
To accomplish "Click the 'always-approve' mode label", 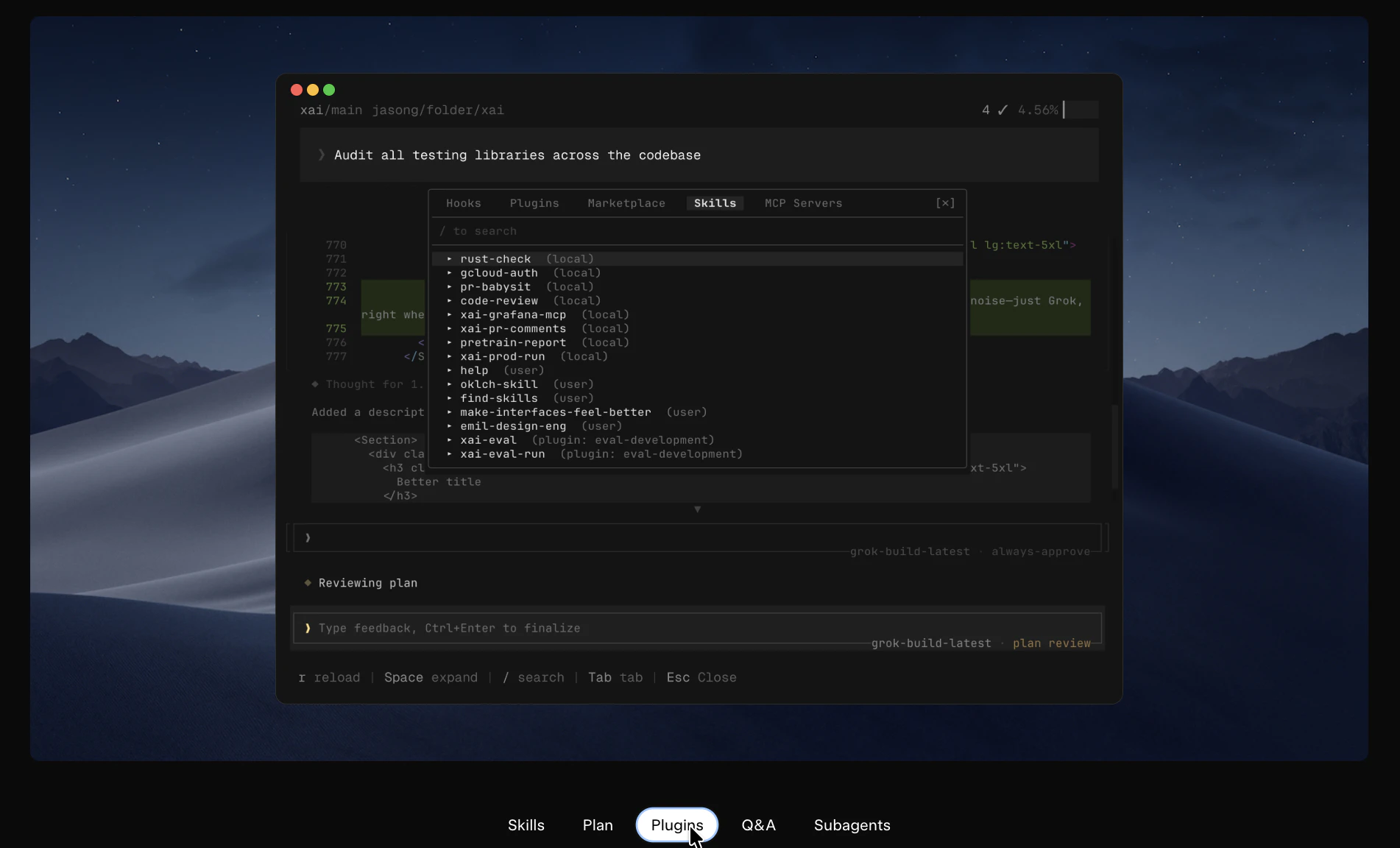I will (x=1041, y=552).
